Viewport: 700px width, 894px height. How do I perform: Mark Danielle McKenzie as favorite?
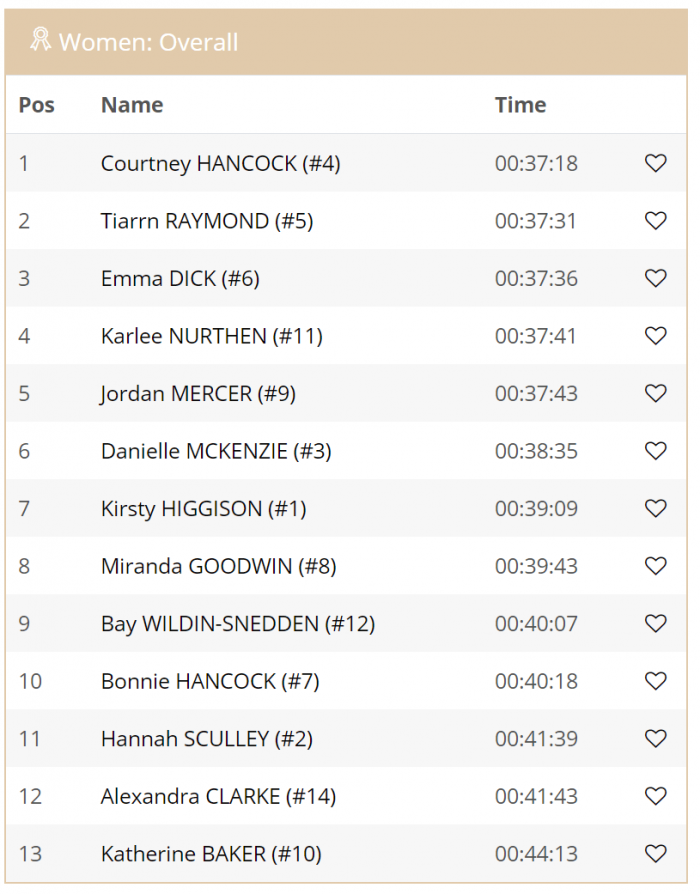tap(655, 451)
